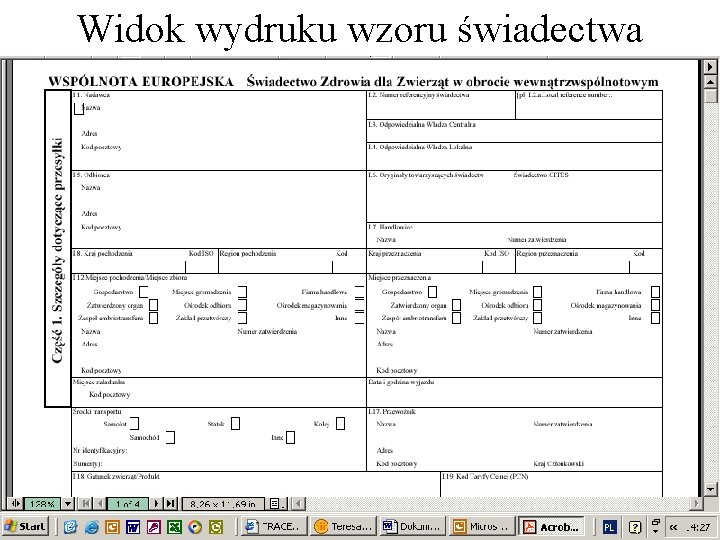Click the help question mark tray icon
The image size is (720, 540).
pos(635,527)
